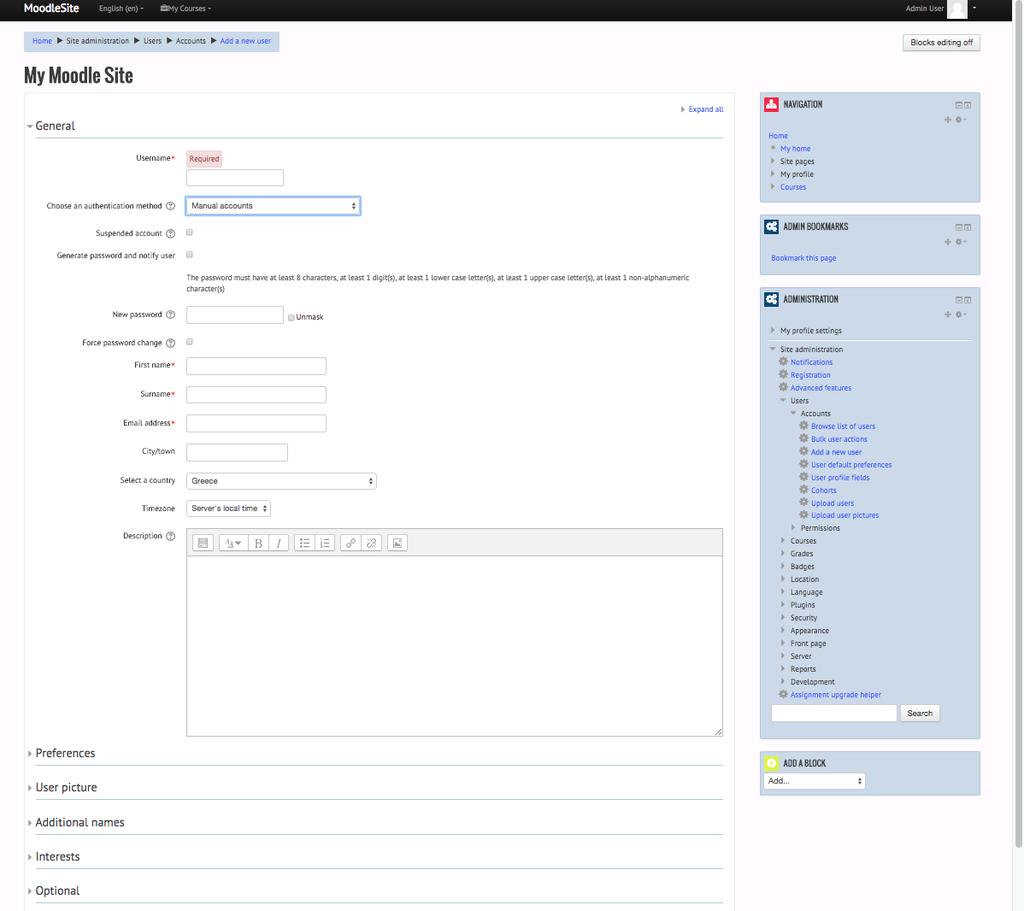Screen dimensions: 1024x911
Task: Collapse the General section
Action: [x=55, y=126]
